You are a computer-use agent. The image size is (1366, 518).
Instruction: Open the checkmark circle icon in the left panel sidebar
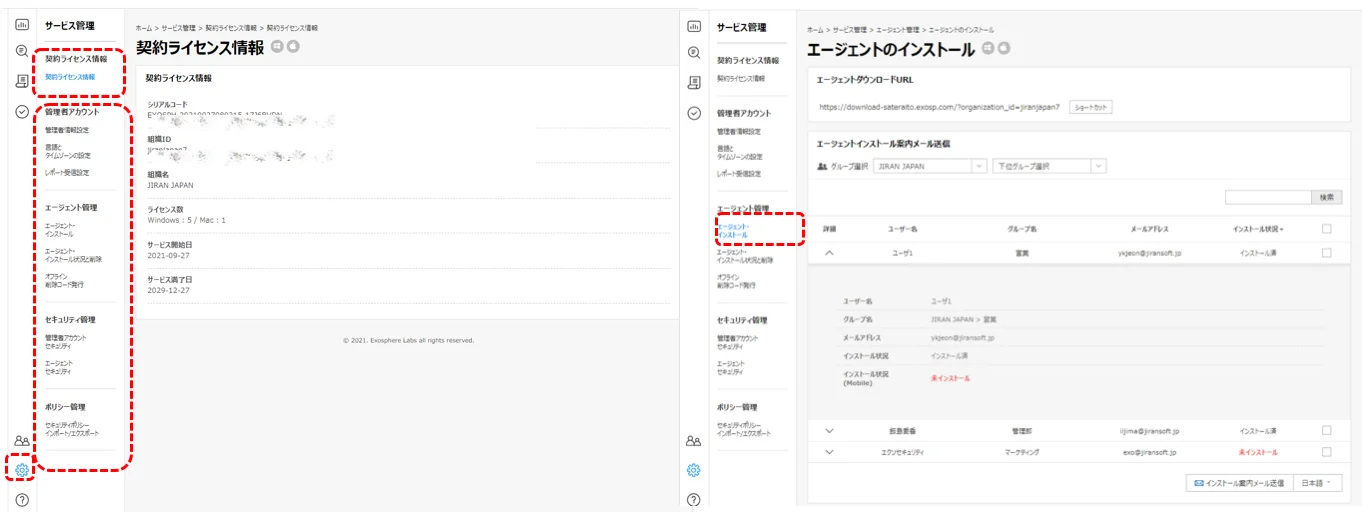click(x=22, y=112)
